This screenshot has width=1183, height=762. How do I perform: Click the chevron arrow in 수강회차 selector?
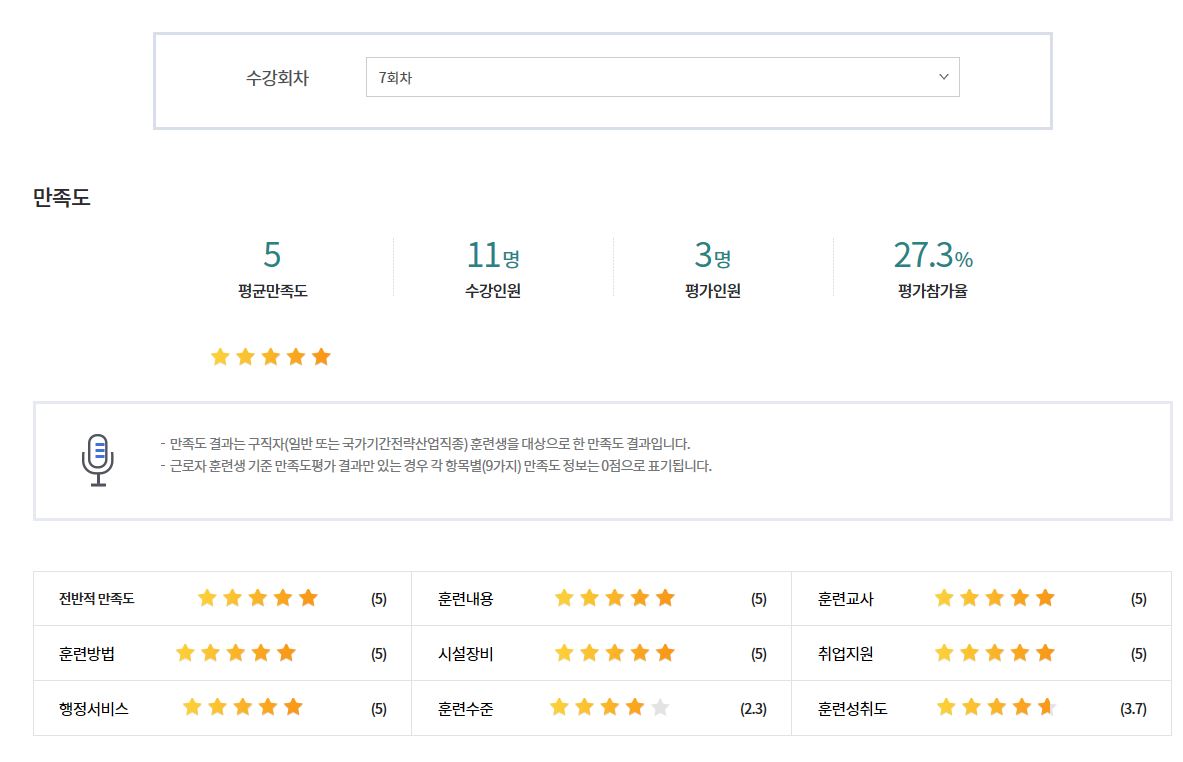[943, 77]
